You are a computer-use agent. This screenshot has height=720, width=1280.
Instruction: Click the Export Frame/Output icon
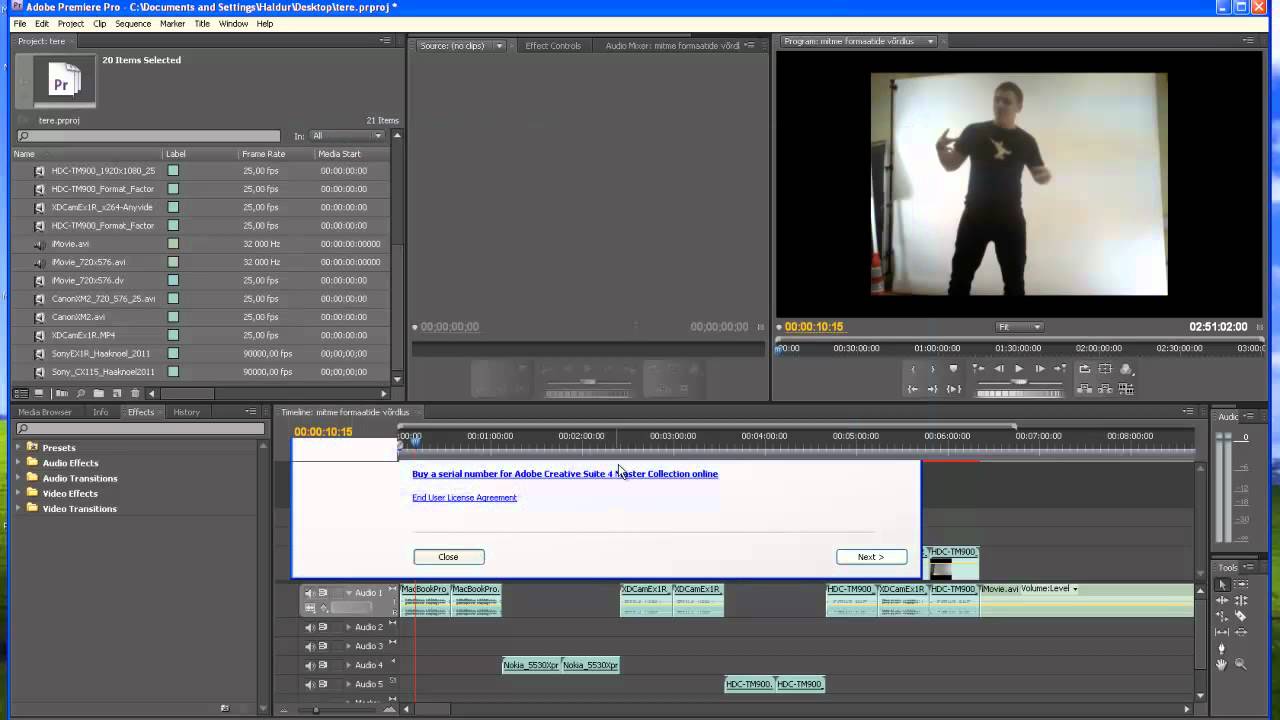[x=1127, y=369]
